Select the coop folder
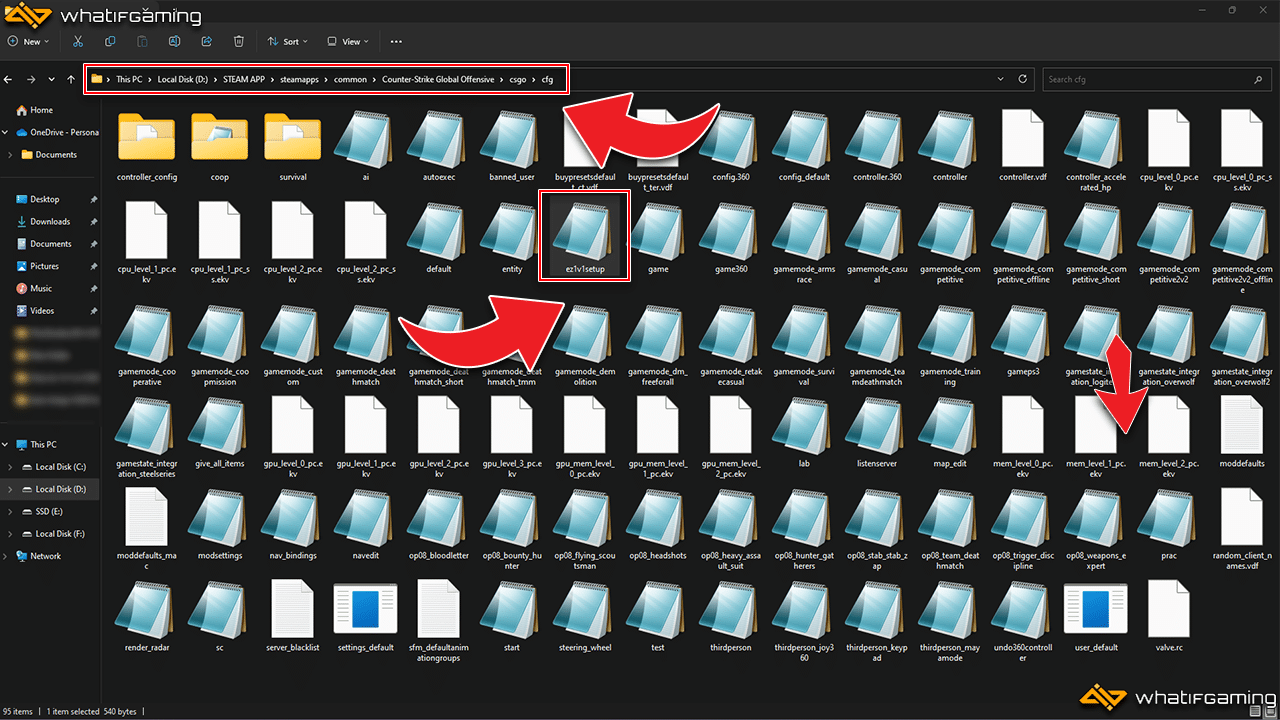 pos(220,147)
